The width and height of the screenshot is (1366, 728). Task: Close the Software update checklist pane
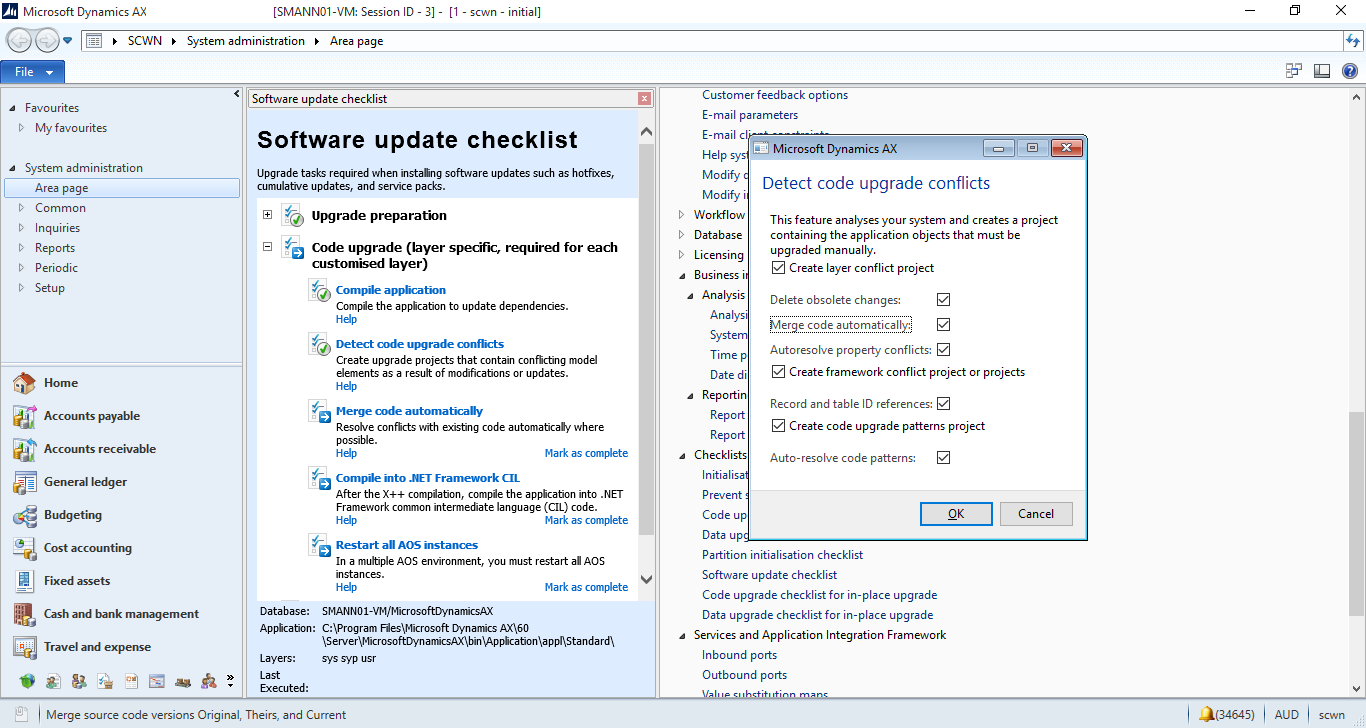(645, 99)
